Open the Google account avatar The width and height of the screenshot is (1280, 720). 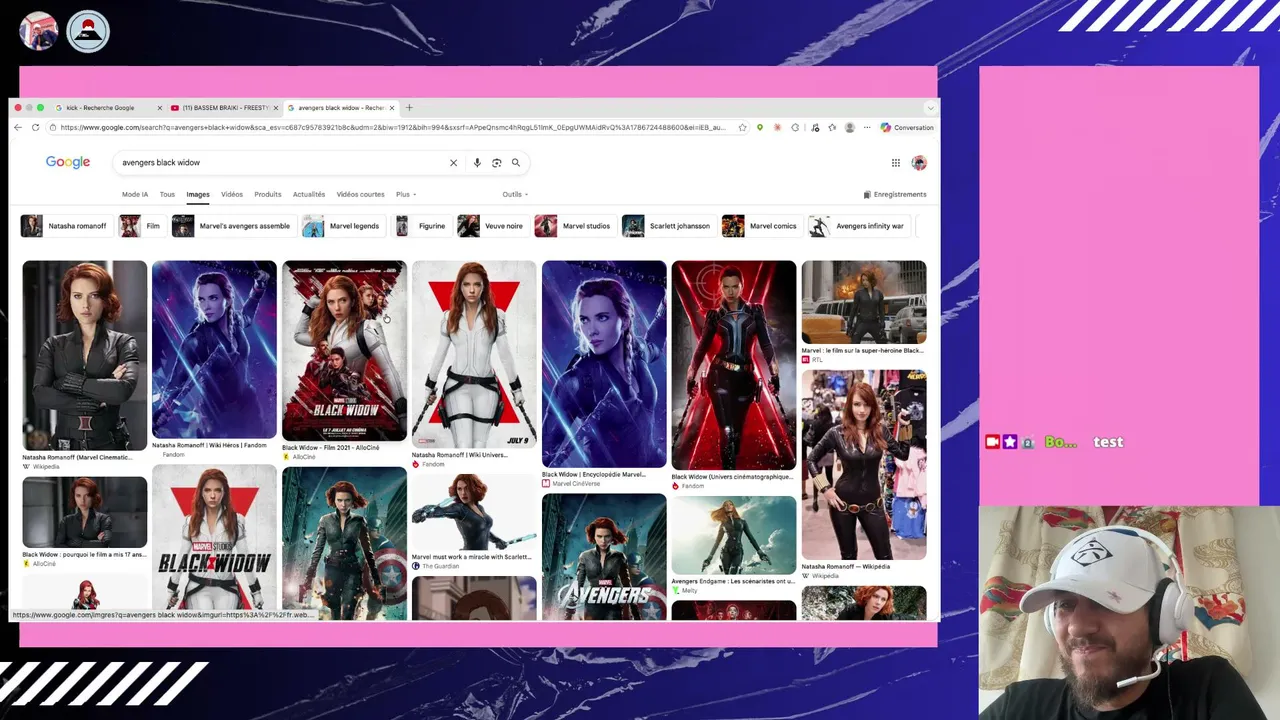(919, 163)
